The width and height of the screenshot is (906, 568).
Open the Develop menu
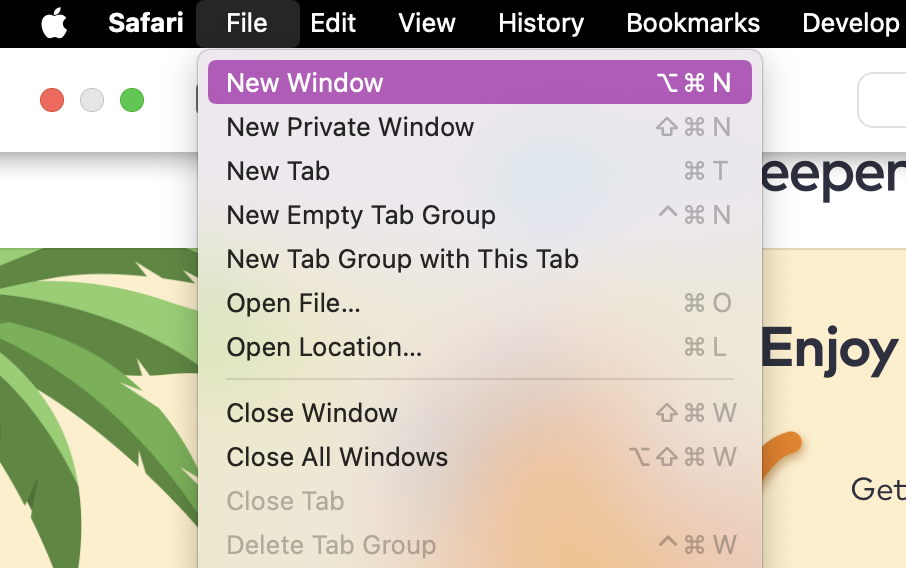851,23
